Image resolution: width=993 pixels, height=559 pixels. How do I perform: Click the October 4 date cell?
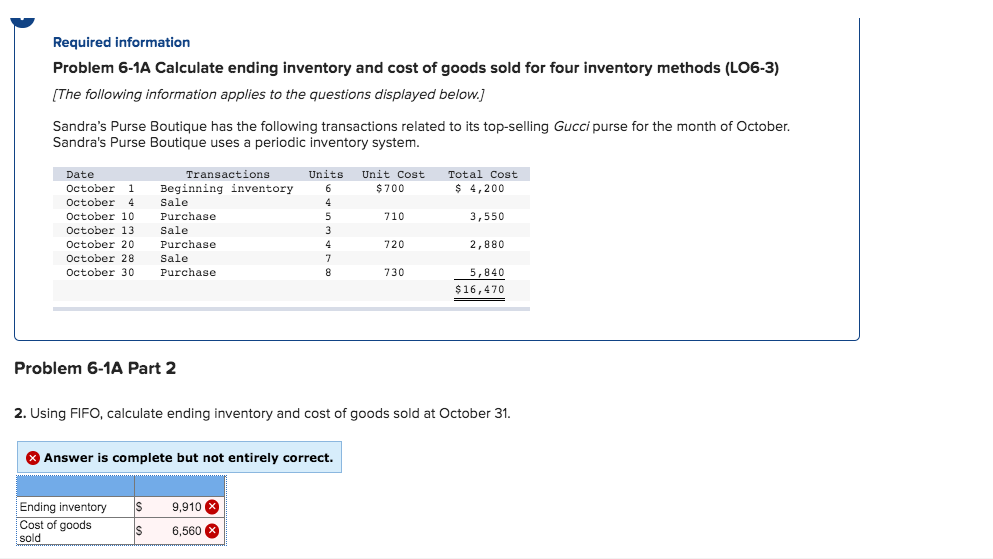[100, 203]
